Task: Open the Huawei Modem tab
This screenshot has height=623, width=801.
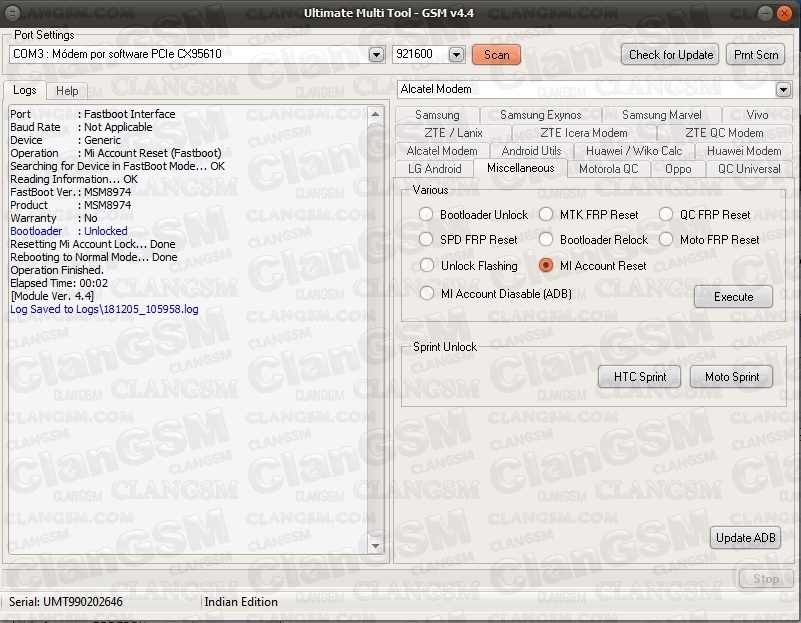Action: point(744,151)
